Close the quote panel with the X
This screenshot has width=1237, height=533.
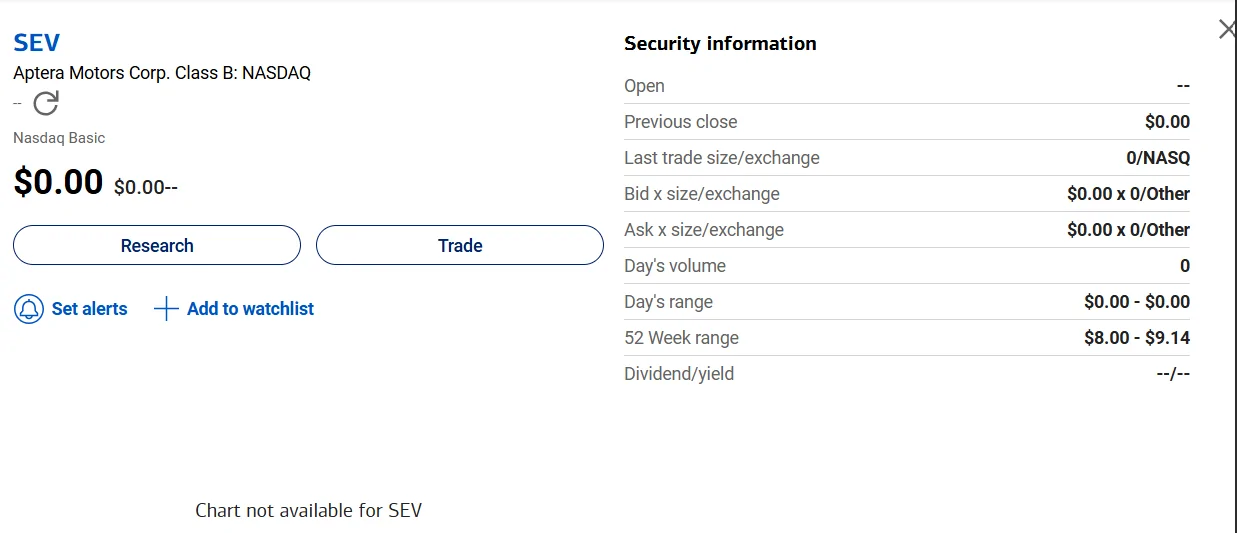[x=1227, y=29]
